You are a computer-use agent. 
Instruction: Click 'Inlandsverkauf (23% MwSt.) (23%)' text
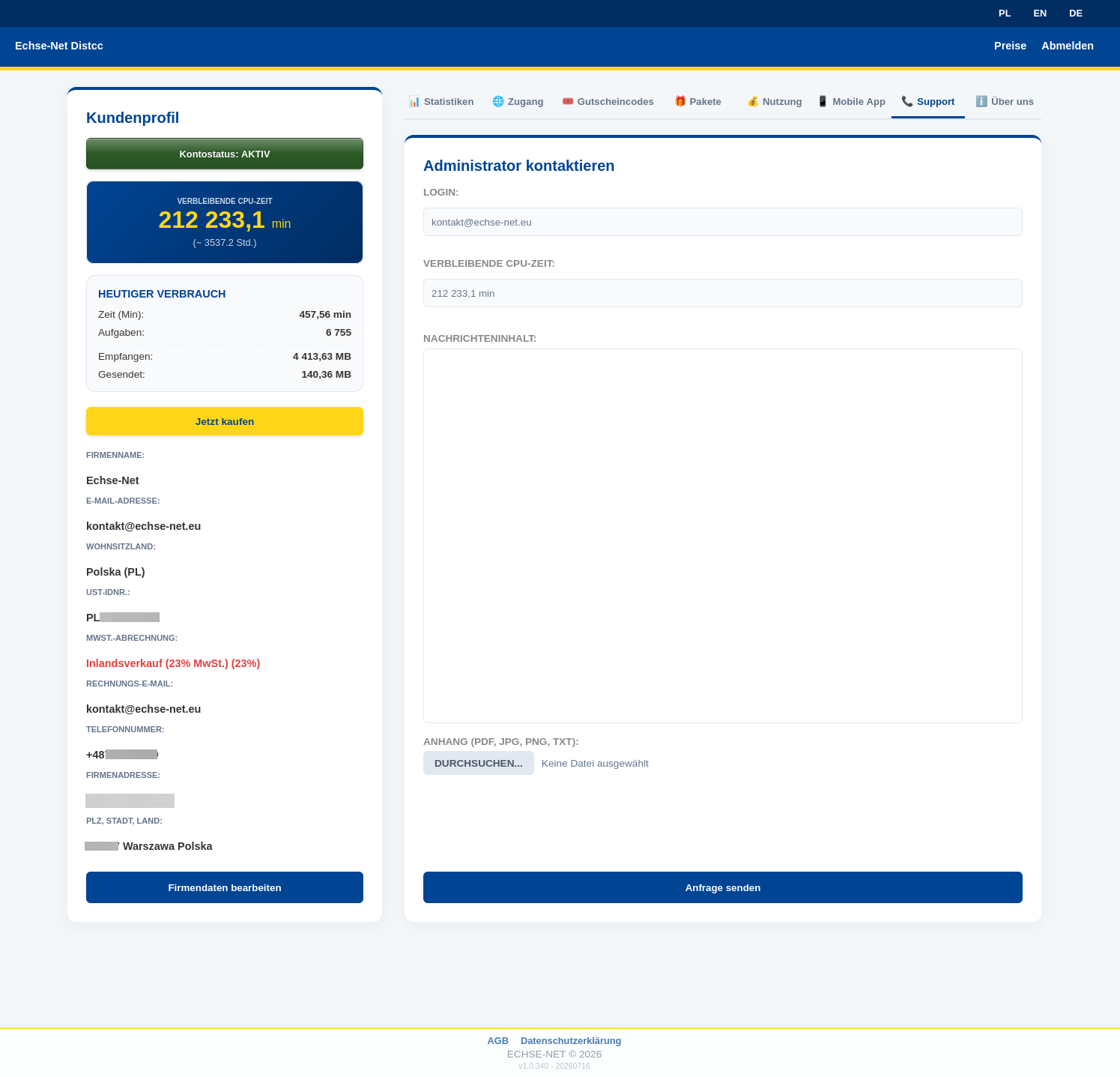coord(173,663)
